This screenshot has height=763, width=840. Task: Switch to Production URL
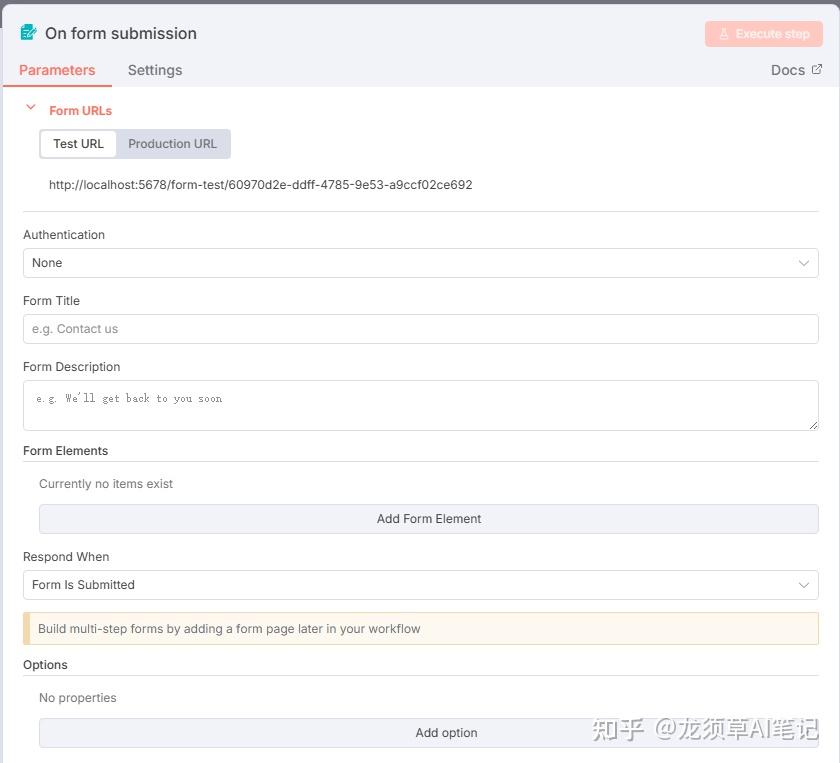pyautogui.click(x=172, y=144)
